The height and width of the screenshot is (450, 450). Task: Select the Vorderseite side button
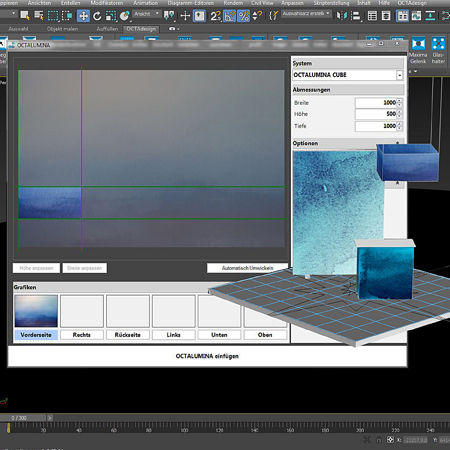click(x=36, y=335)
